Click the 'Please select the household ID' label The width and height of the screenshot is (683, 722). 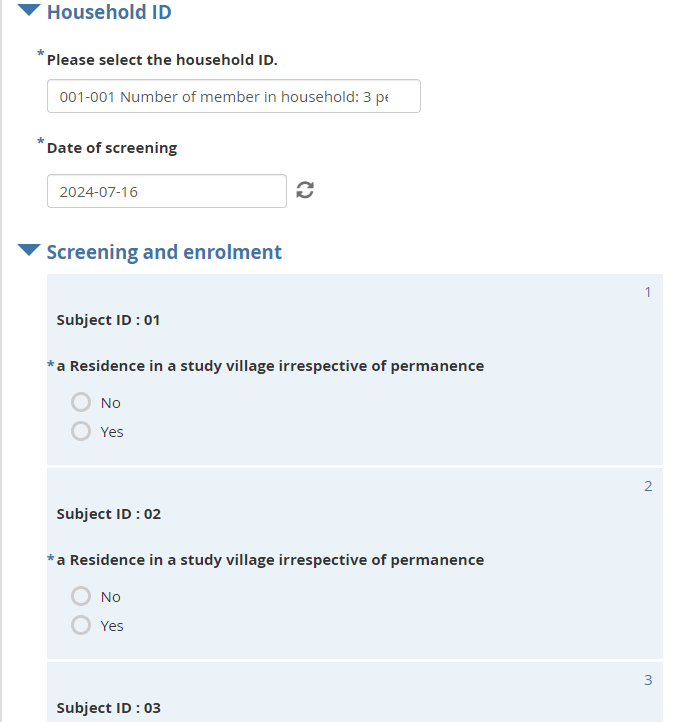[162, 60]
